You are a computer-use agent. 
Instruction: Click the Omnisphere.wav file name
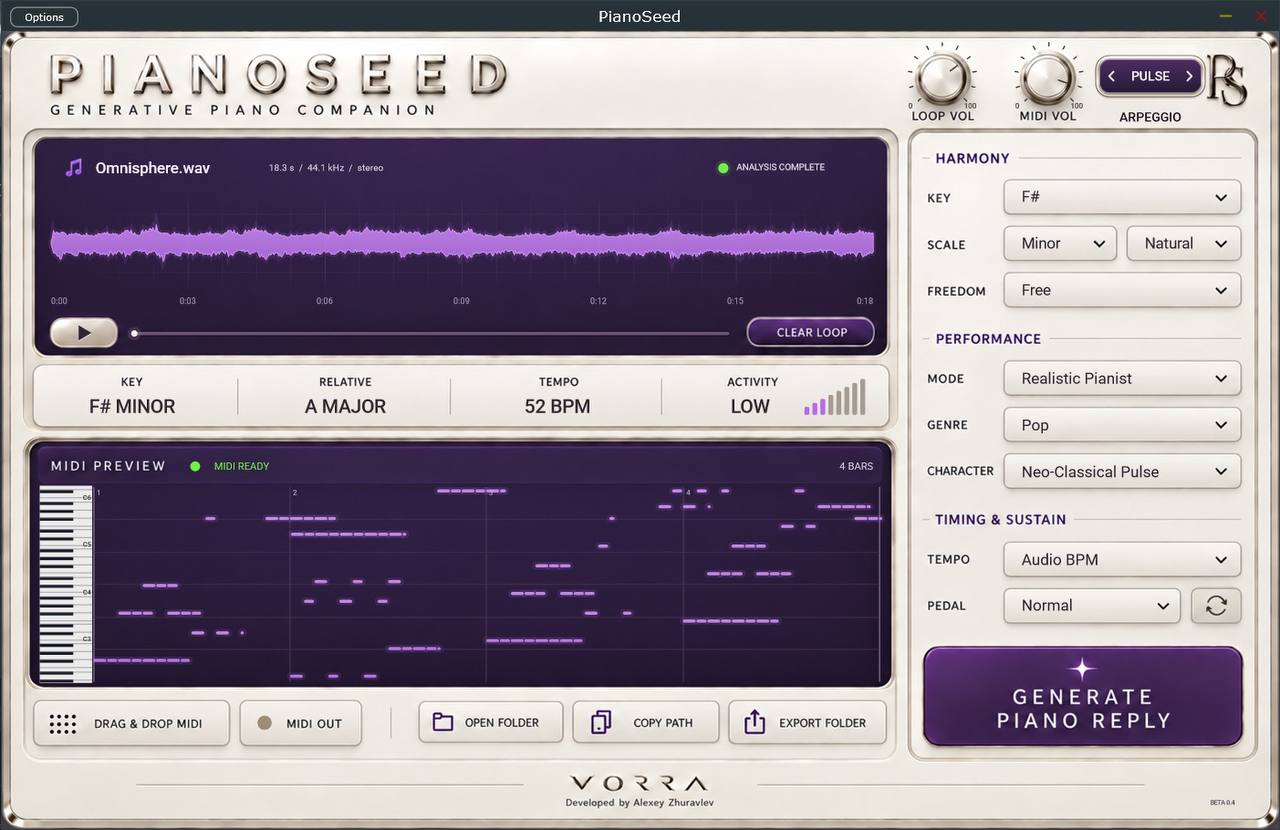(x=153, y=168)
